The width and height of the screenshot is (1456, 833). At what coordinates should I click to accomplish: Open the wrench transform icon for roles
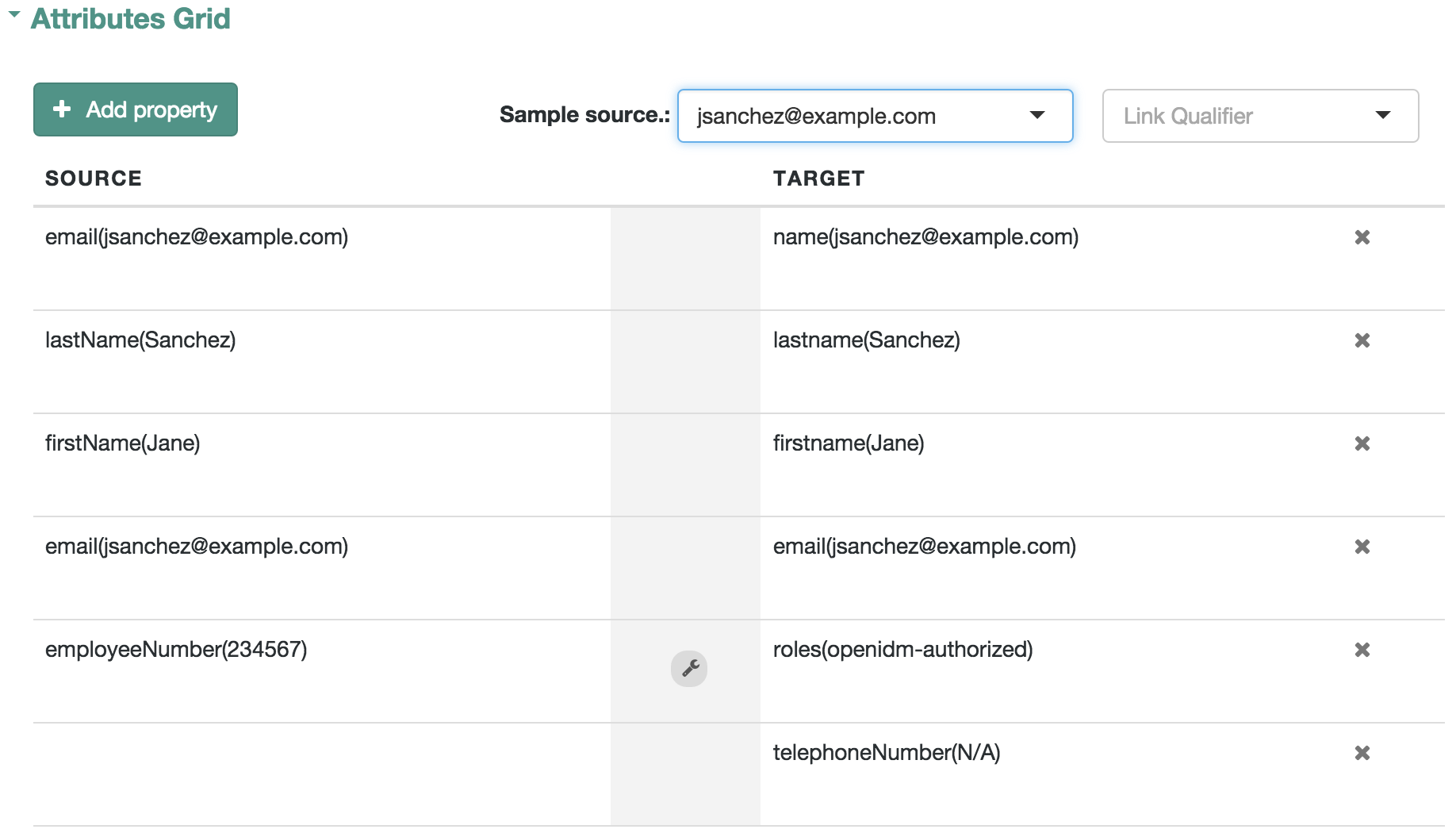tap(689, 669)
